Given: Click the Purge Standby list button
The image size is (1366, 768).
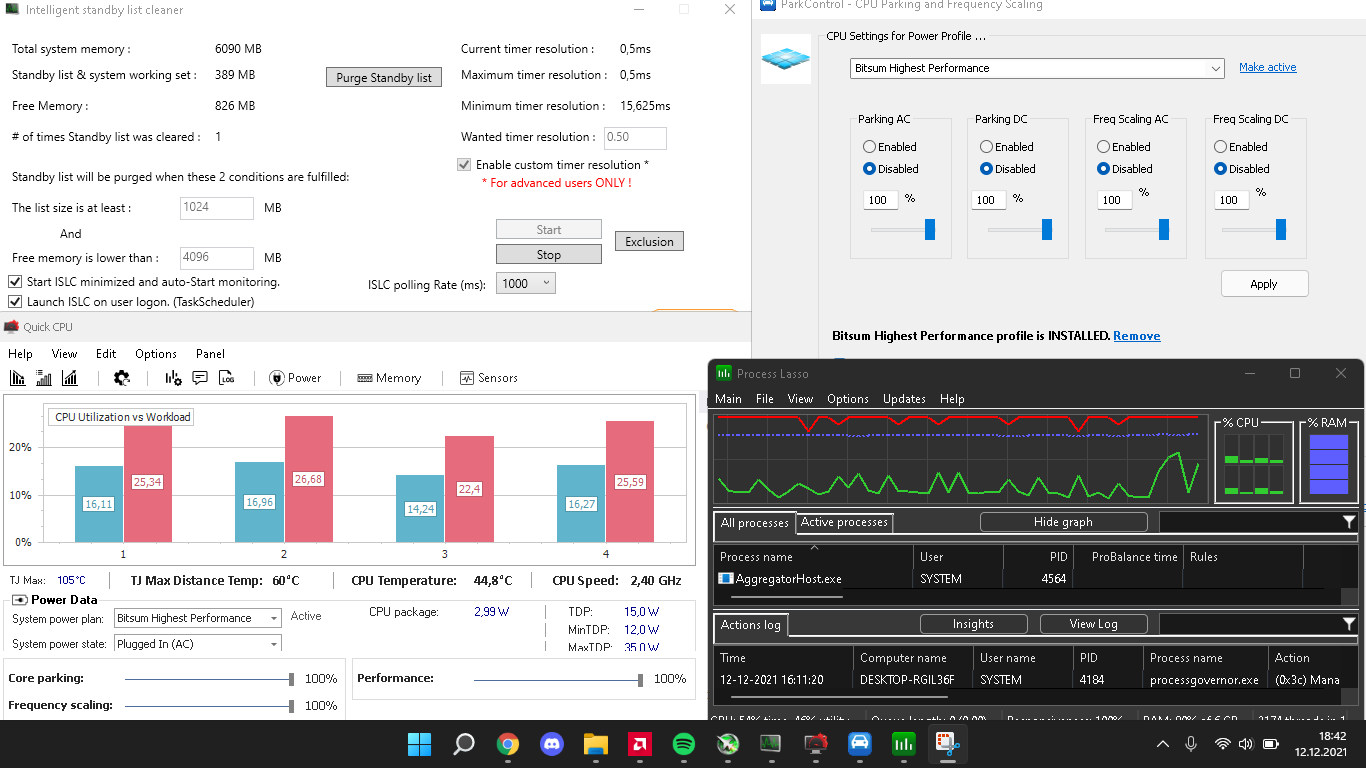Looking at the screenshot, I should [x=384, y=77].
